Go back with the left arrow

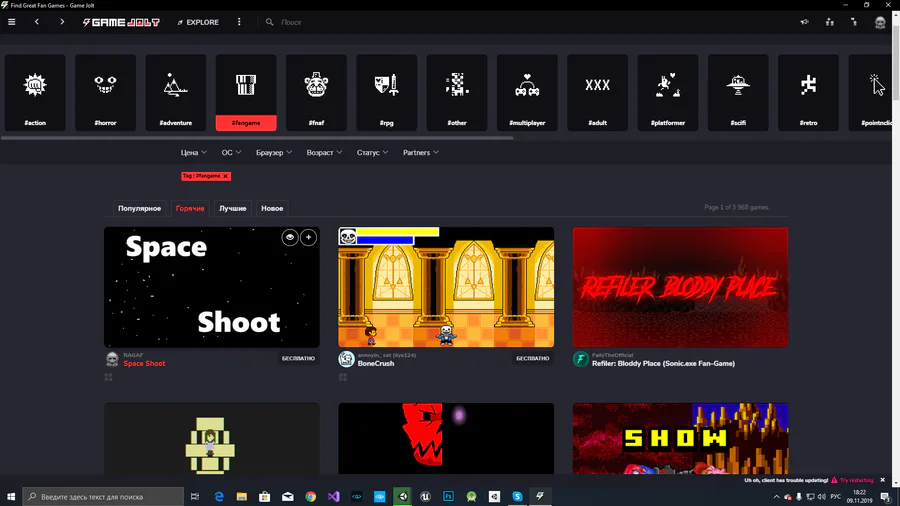point(37,22)
